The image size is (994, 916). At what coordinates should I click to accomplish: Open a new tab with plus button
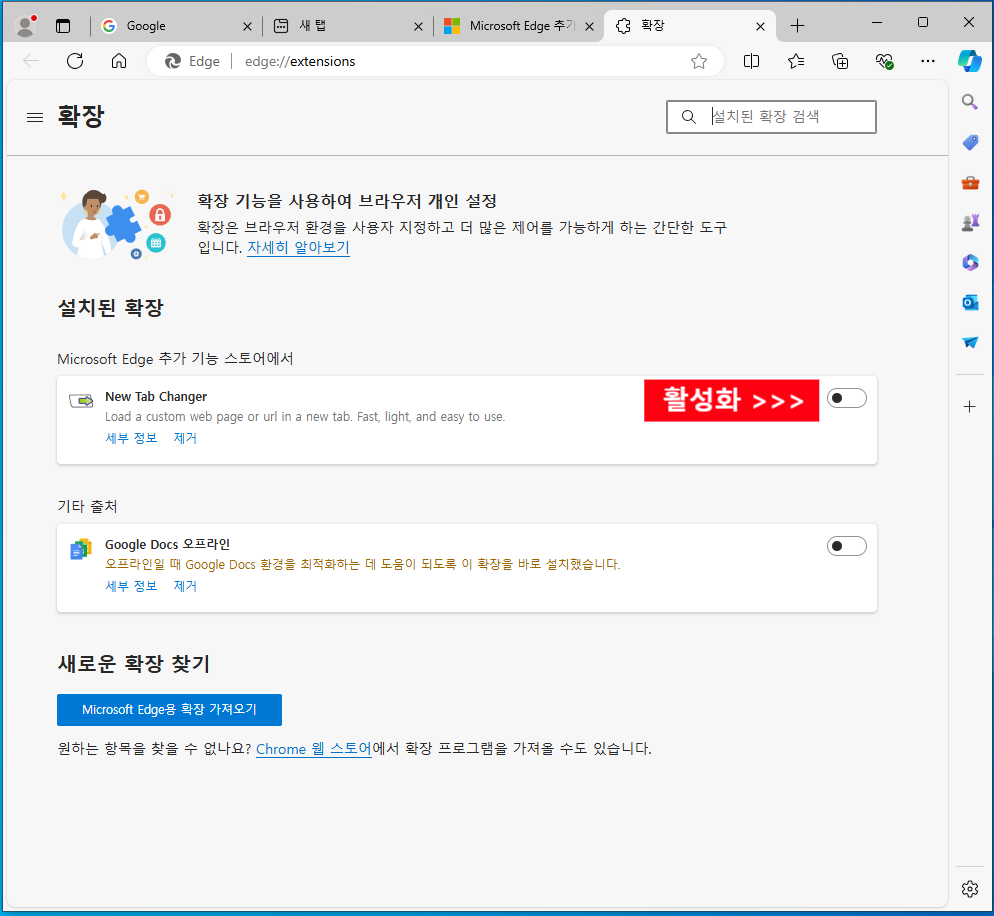(x=797, y=26)
